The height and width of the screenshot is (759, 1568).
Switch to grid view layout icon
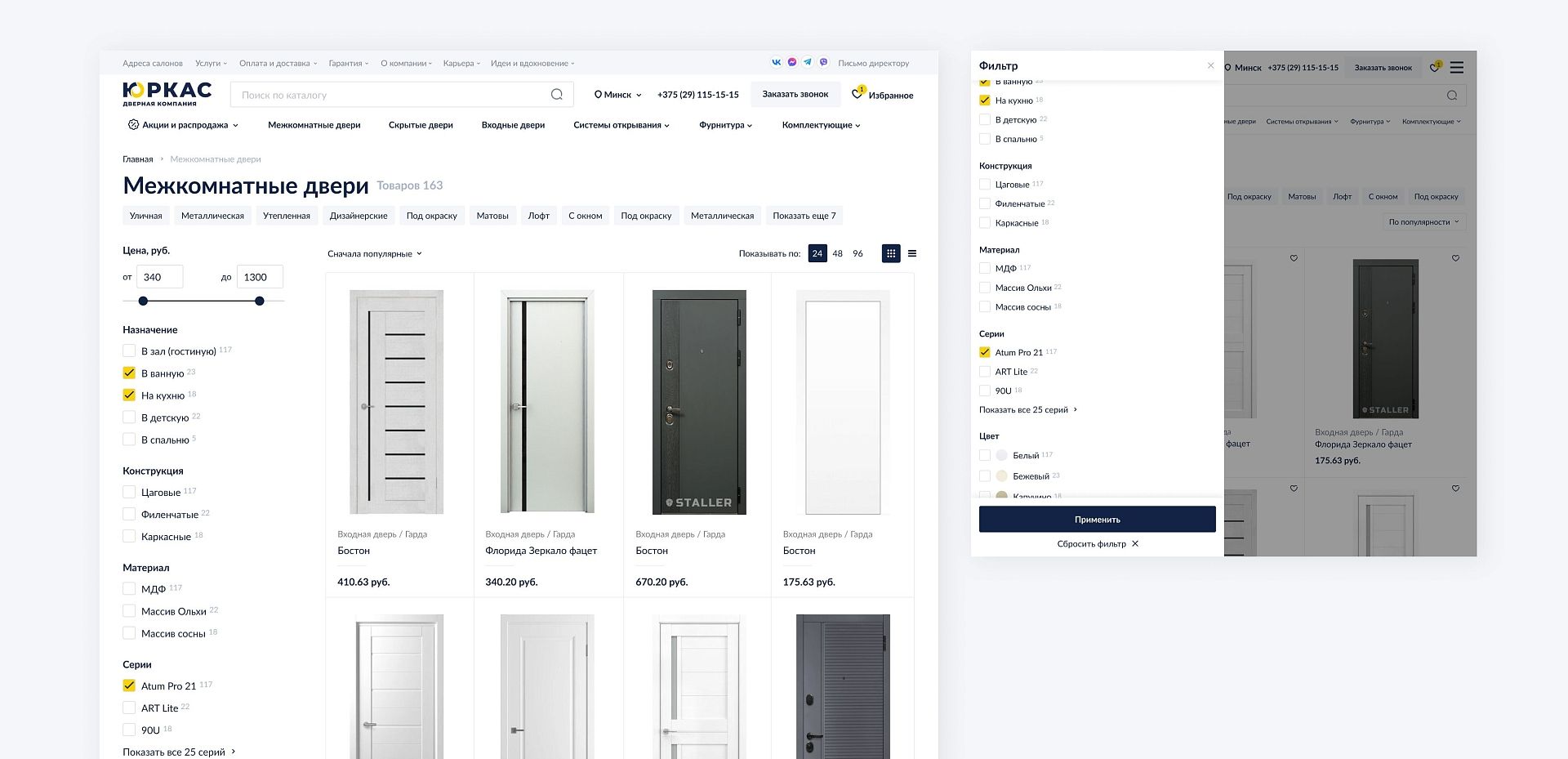(x=891, y=253)
